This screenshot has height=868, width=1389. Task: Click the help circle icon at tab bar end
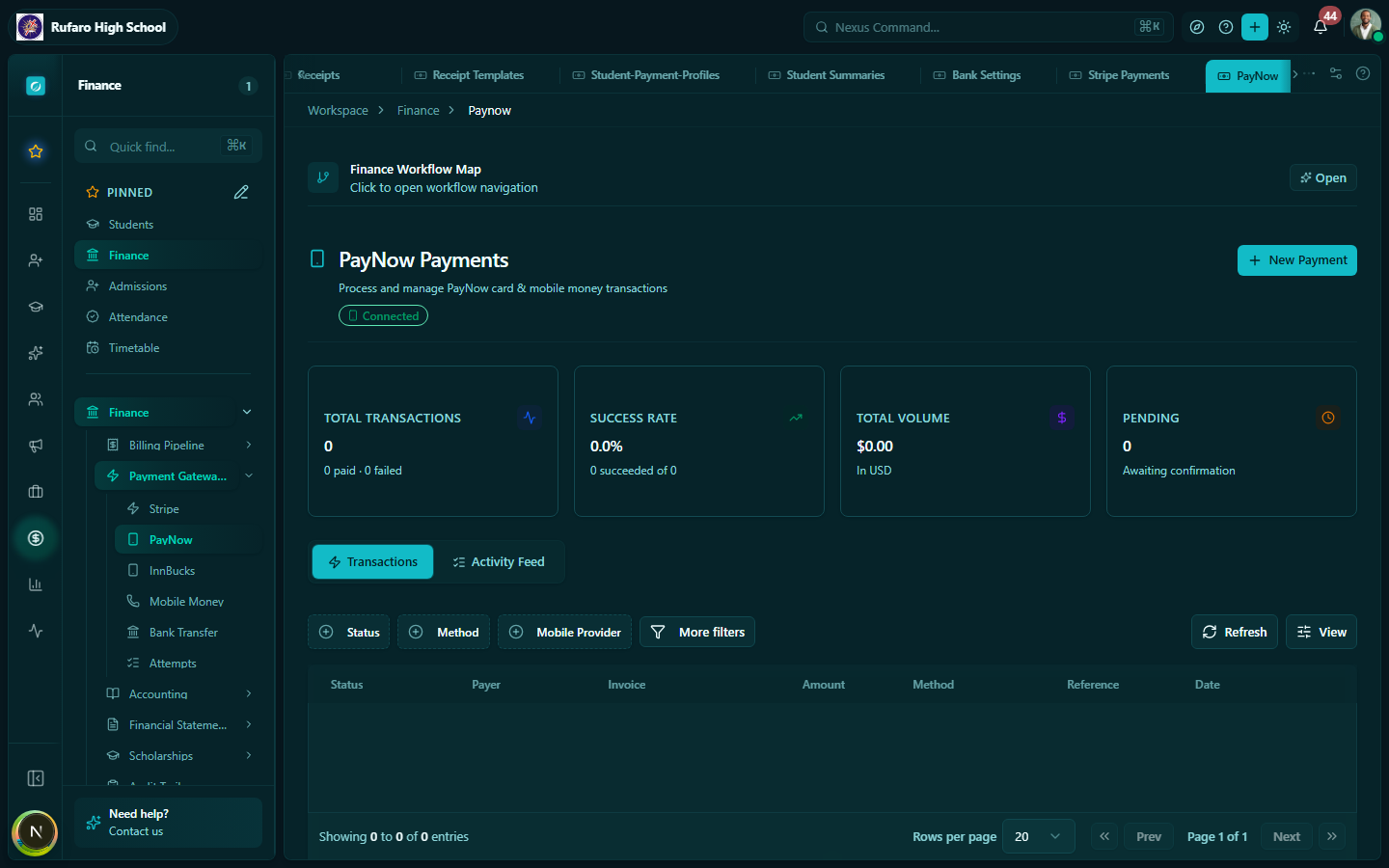[1363, 73]
